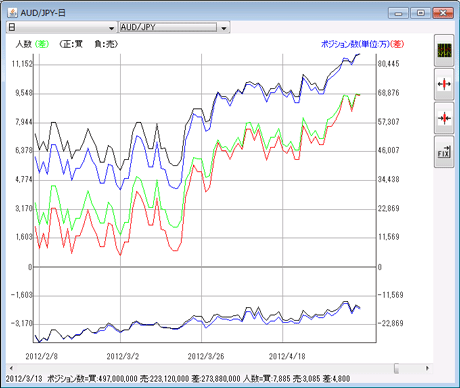
Task: Open the AUD/JPY currency pair dropdown
Action: tap(224, 28)
